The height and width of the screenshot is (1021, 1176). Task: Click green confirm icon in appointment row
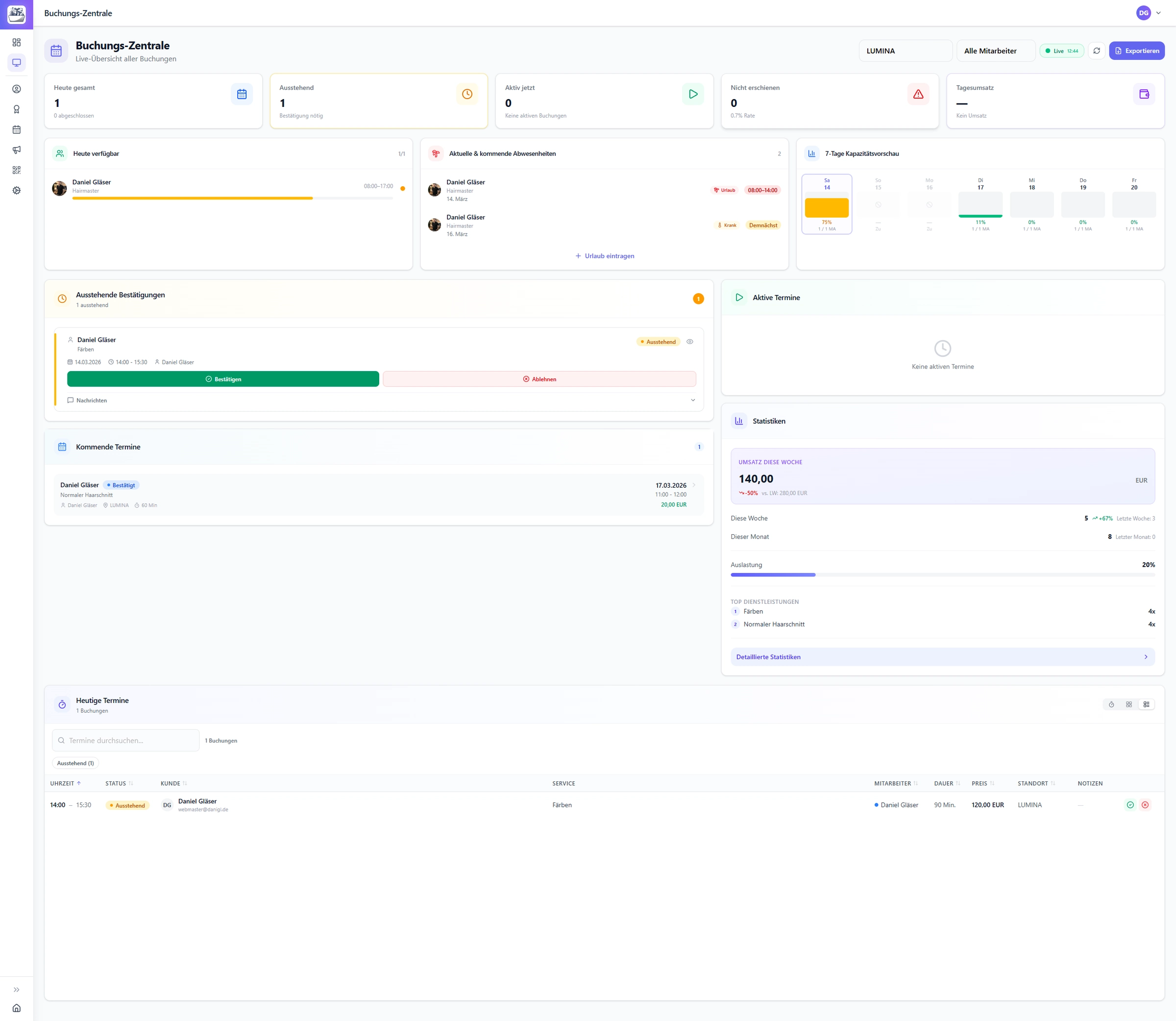pos(1130,805)
